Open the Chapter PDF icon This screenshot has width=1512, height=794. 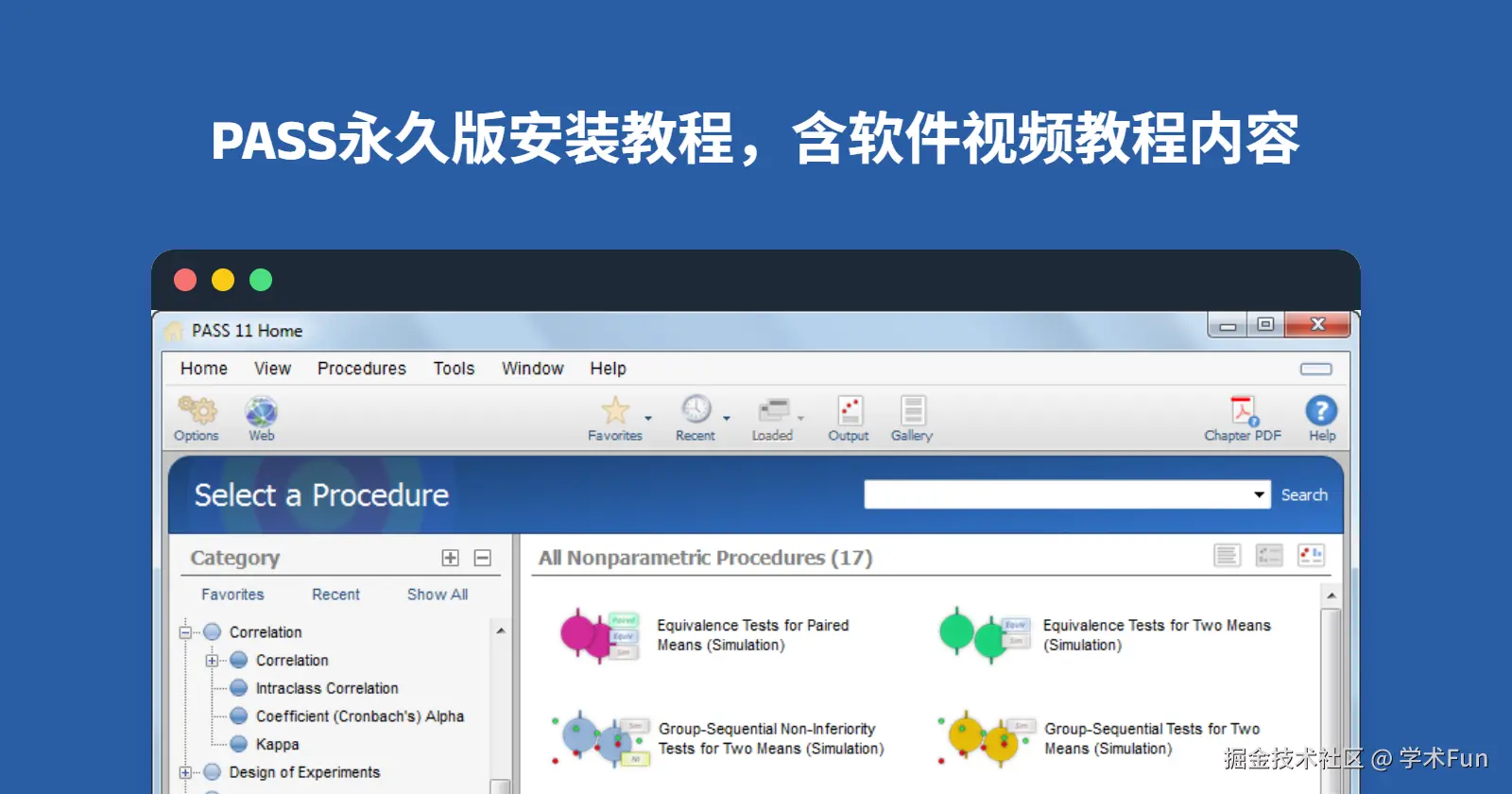(1244, 410)
